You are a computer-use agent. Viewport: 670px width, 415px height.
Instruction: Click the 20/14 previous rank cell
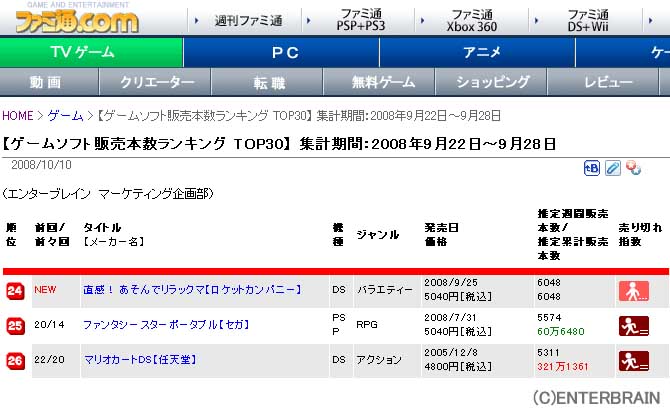[49, 325]
